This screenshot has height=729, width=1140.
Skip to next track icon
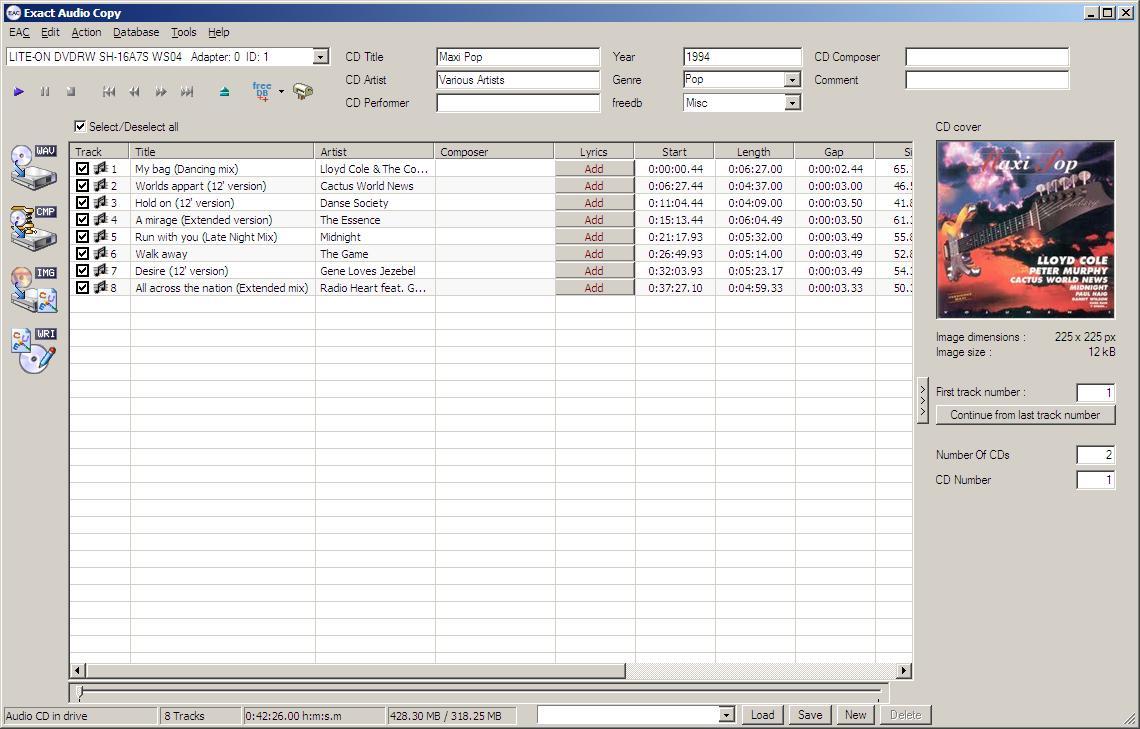click(186, 92)
